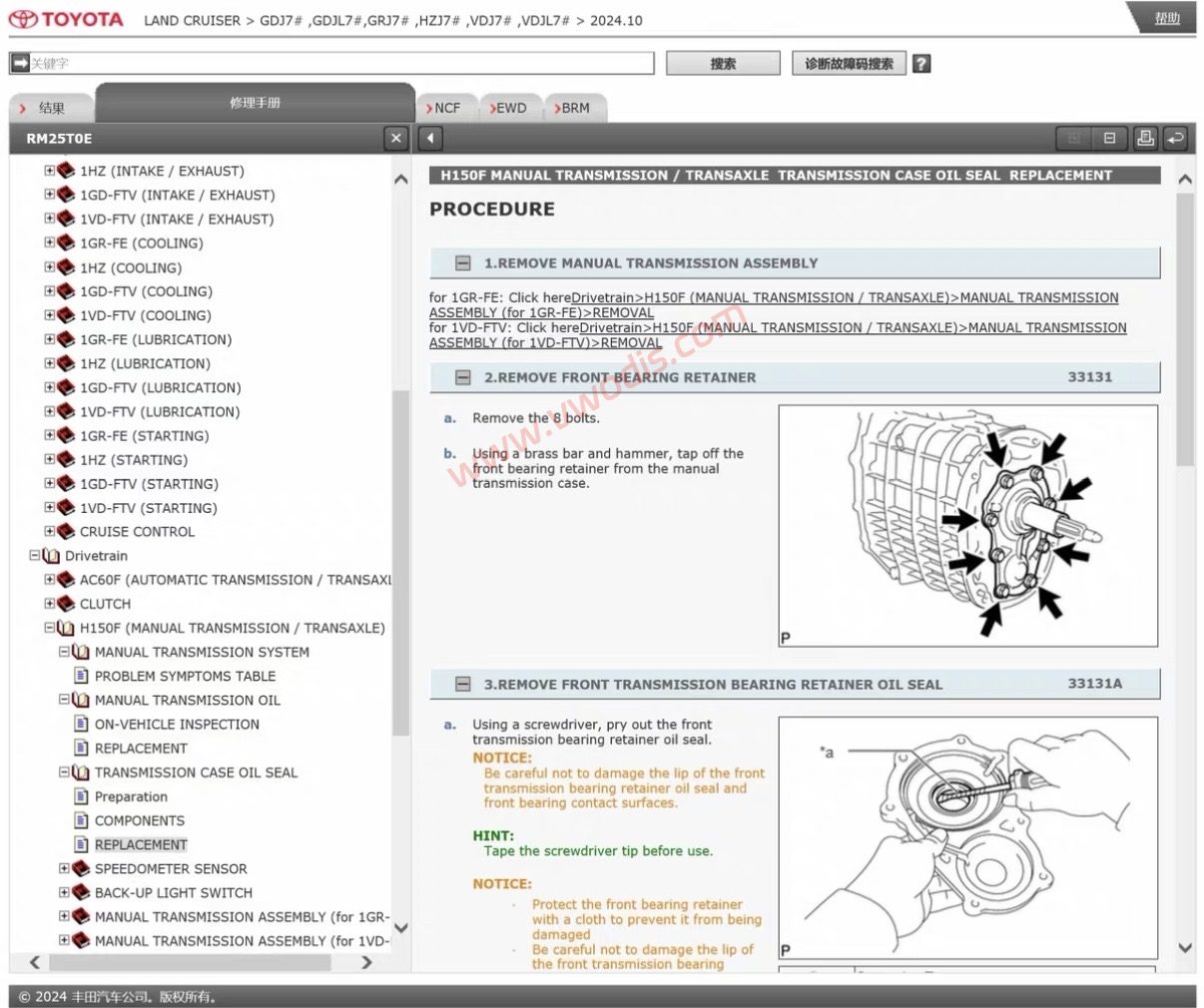Collapse the left panel with the triangle arrow button
1204x1008 pixels.
(x=429, y=139)
